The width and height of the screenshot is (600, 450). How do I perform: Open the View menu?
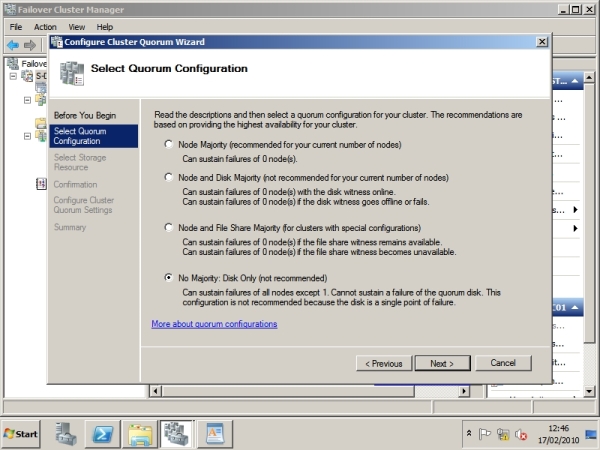point(77,27)
